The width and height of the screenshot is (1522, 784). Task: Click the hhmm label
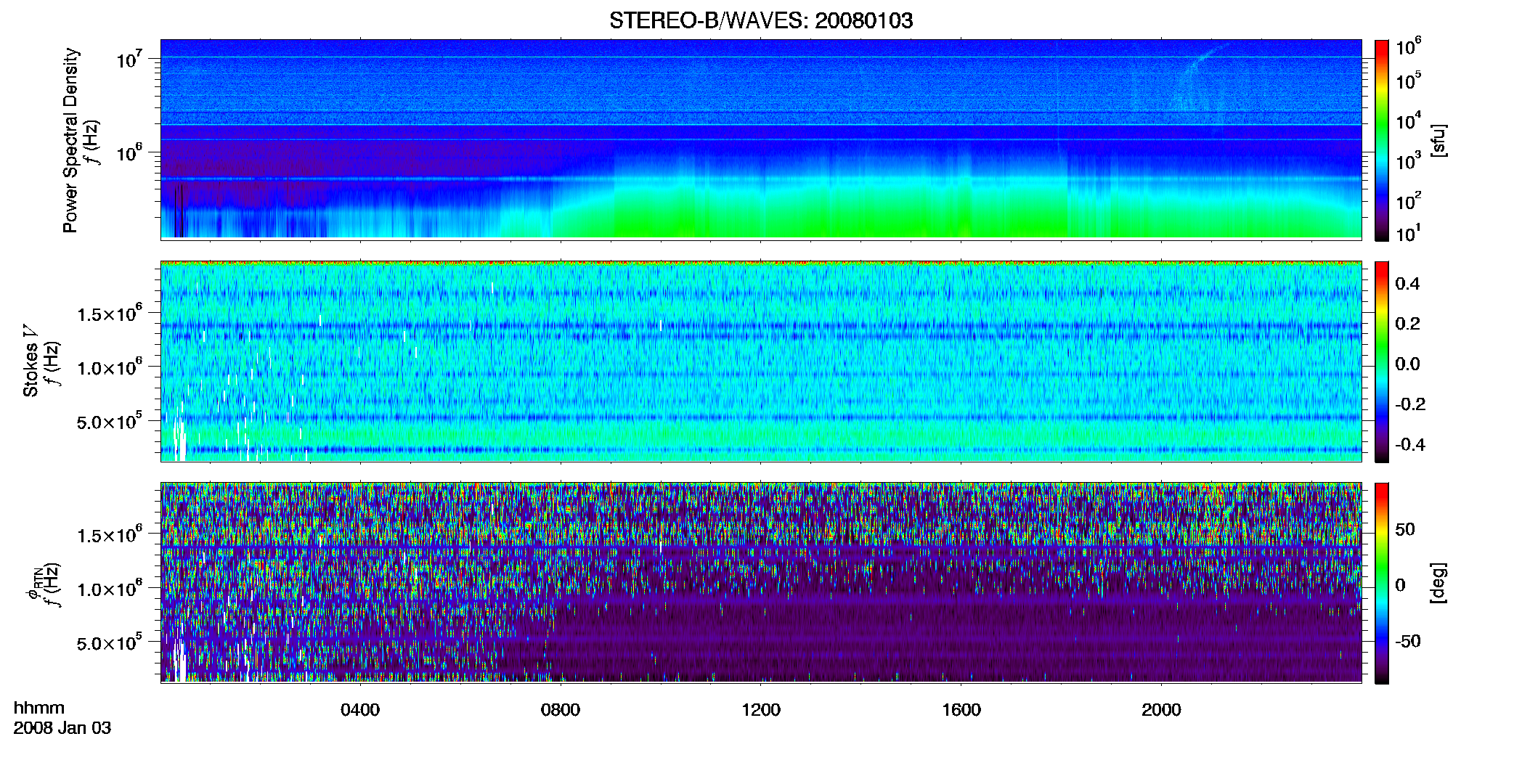[39, 709]
